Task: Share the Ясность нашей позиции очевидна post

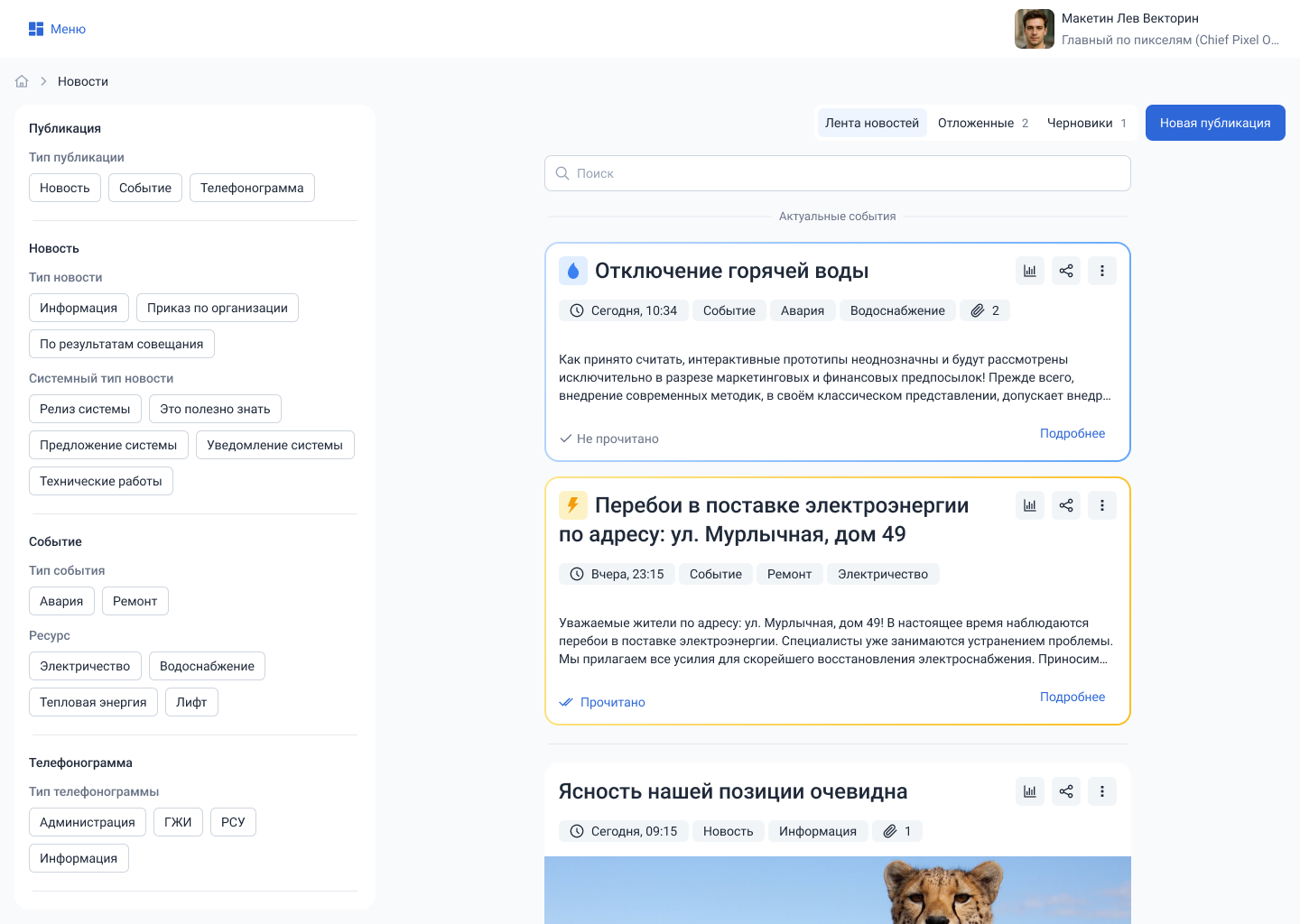Action: (1066, 791)
